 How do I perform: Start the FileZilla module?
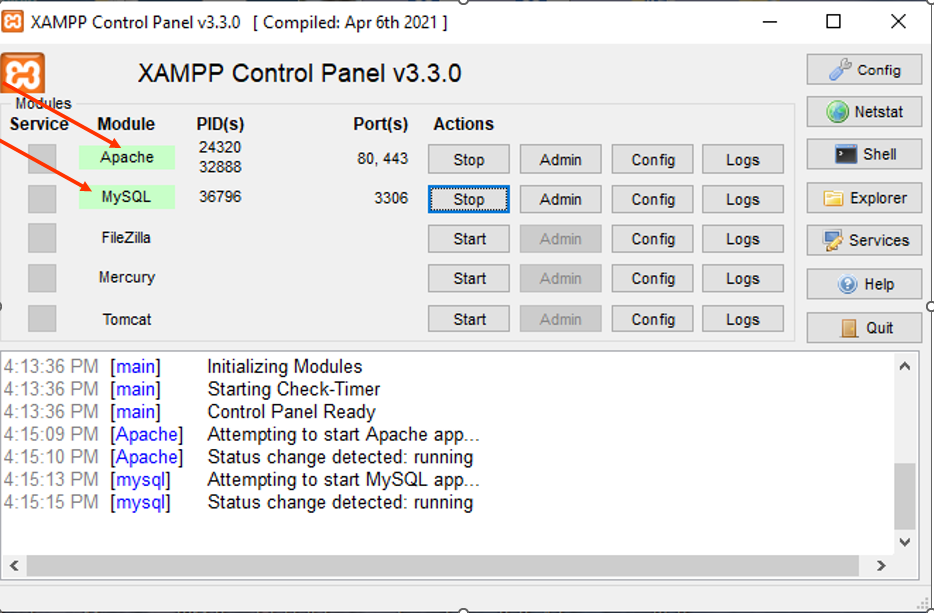(x=469, y=239)
